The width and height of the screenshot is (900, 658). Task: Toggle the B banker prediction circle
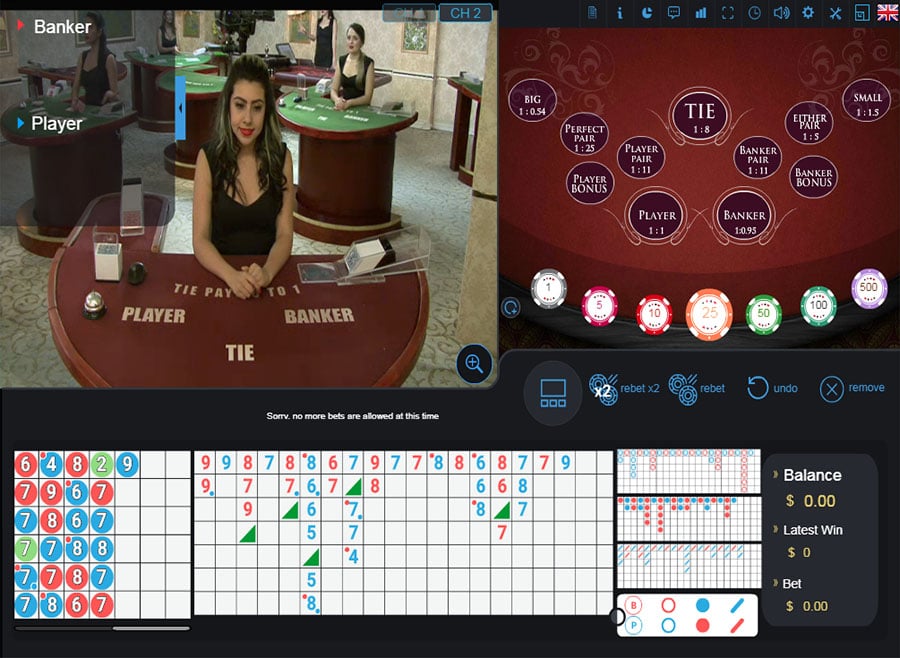(634, 605)
